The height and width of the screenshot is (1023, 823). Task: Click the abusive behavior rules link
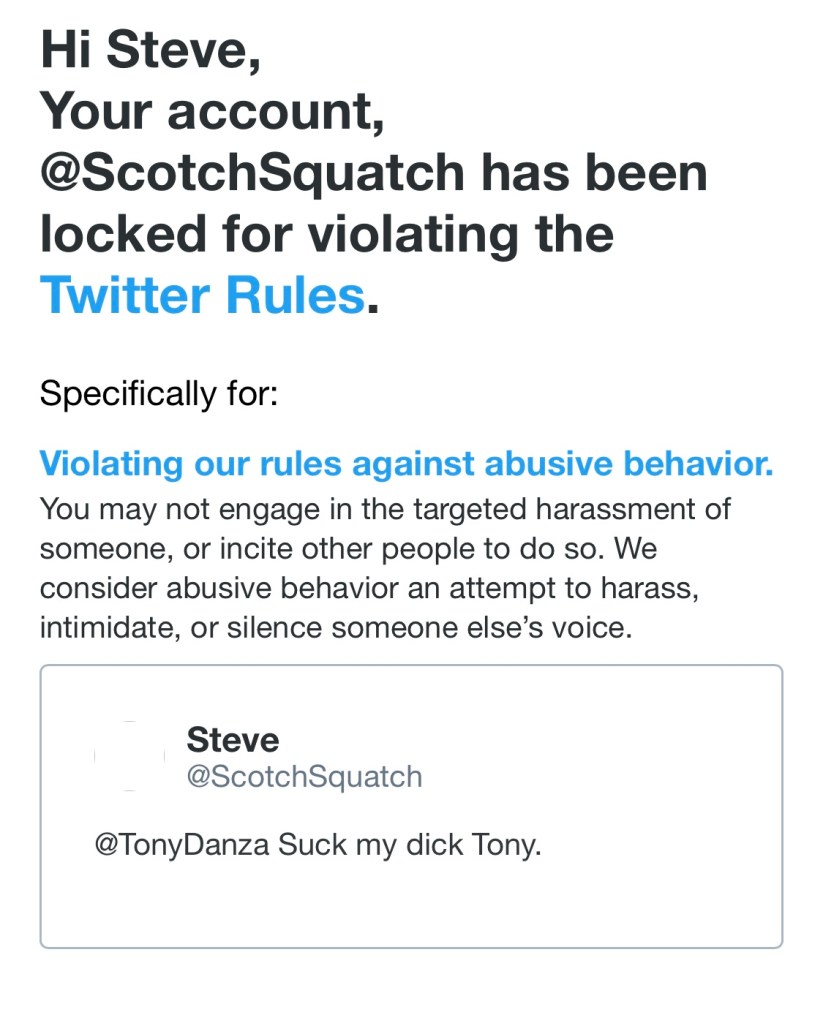coord(406,464)
